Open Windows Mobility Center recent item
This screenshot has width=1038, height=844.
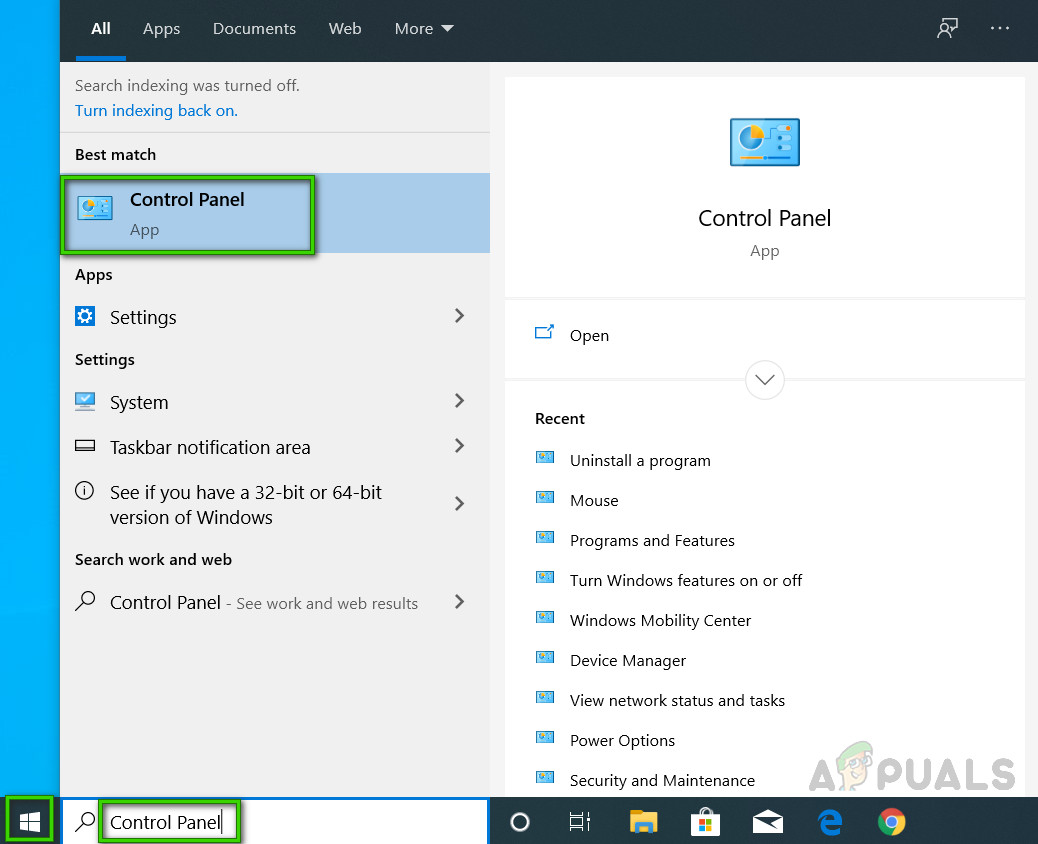pyautogui.click(x=660, y=620)
